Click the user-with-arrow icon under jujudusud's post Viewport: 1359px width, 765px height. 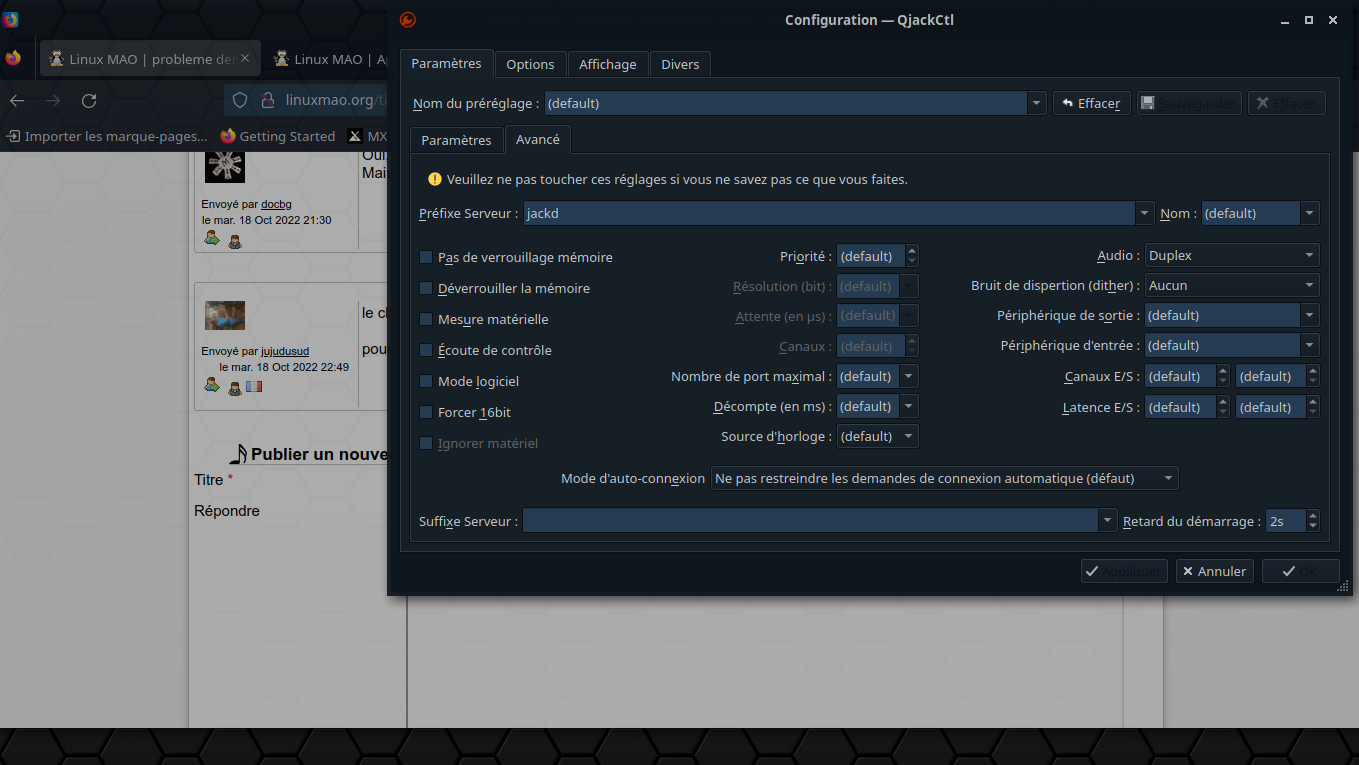pyautogui.click(x=212, y=385)
